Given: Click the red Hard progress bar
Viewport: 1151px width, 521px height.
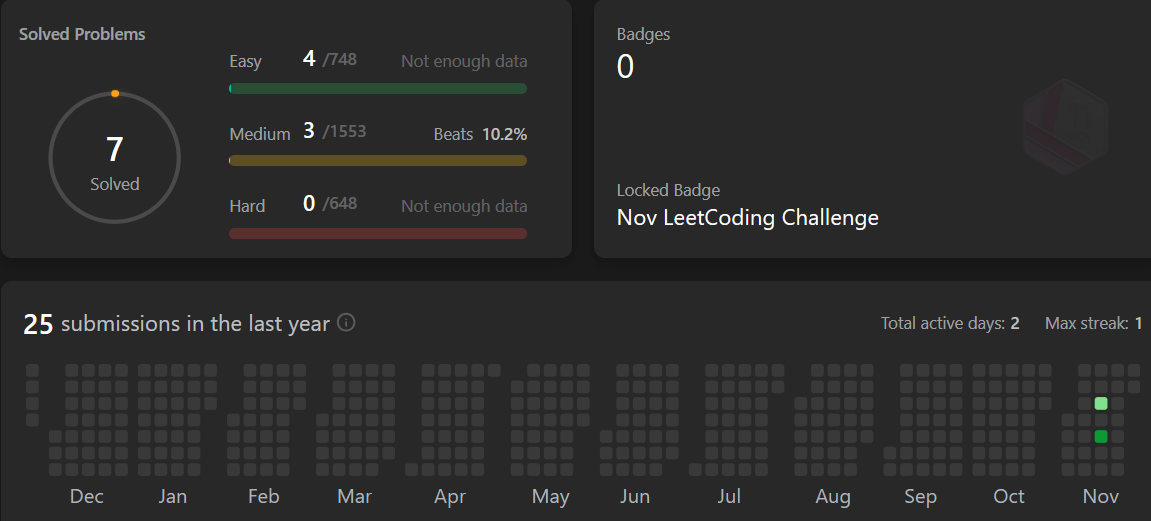Looking at the screenshot, I should [378, 233].
